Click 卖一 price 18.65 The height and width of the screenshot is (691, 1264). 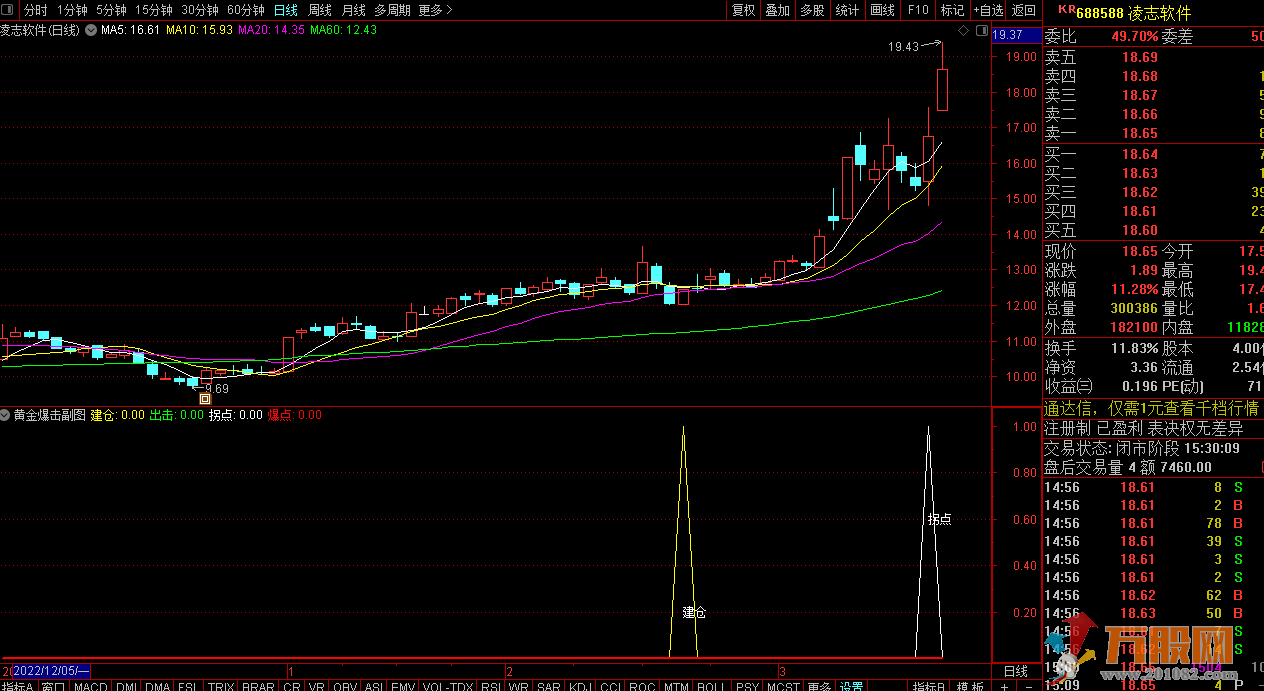click(x=1140, y=133)
